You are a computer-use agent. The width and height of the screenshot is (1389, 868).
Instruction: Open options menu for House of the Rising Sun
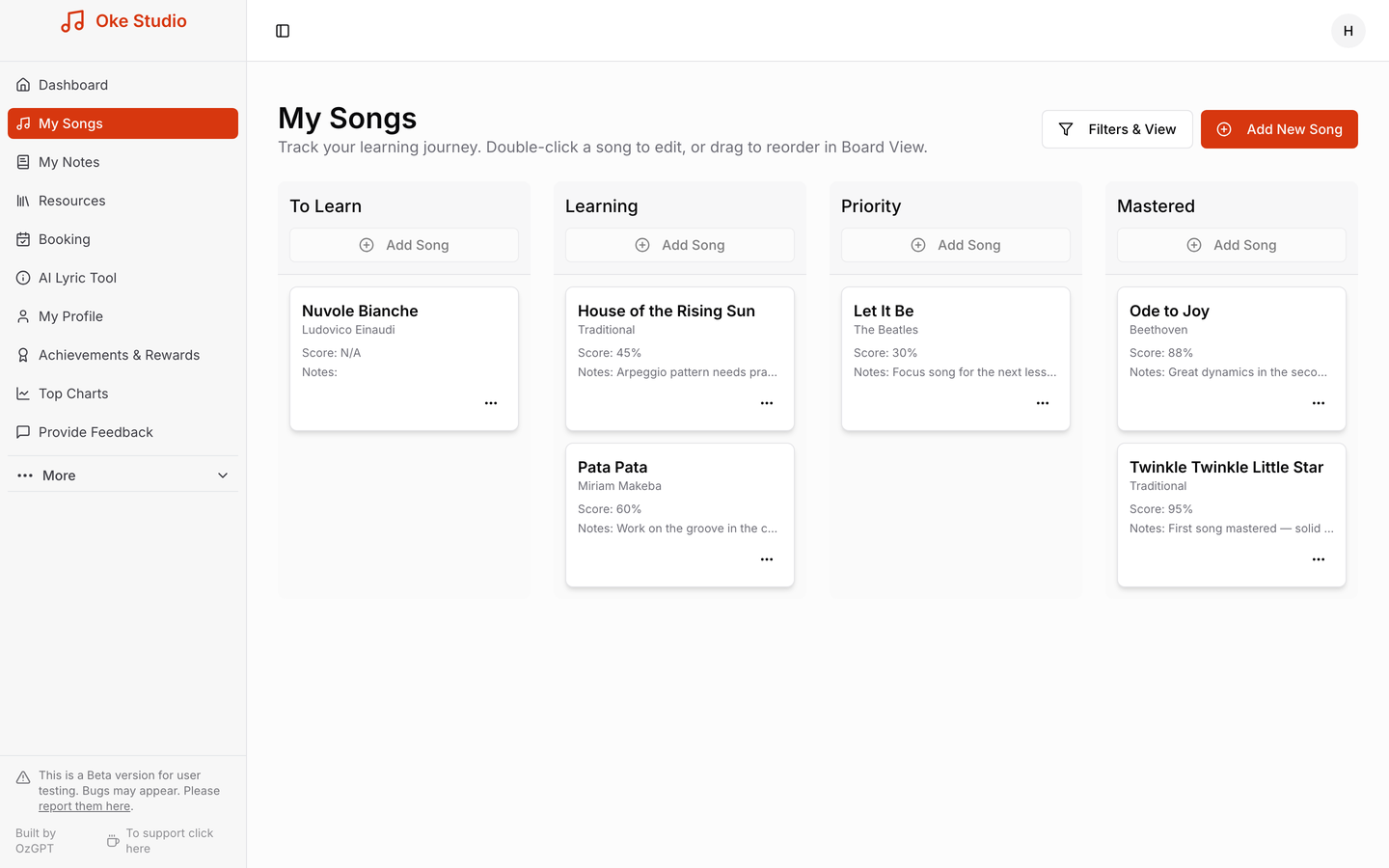pos(767,403)
